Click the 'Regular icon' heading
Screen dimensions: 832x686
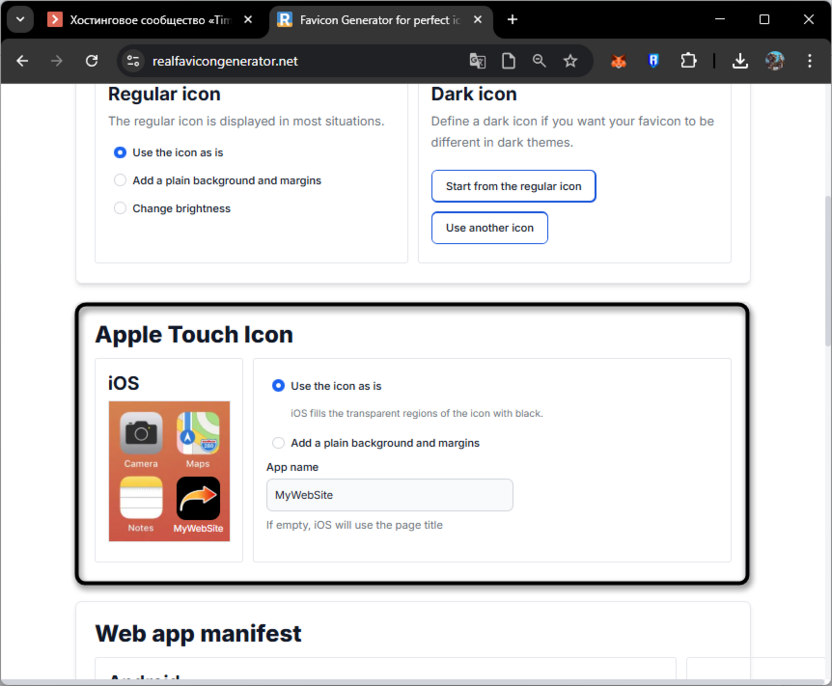[x=164, y=94]
